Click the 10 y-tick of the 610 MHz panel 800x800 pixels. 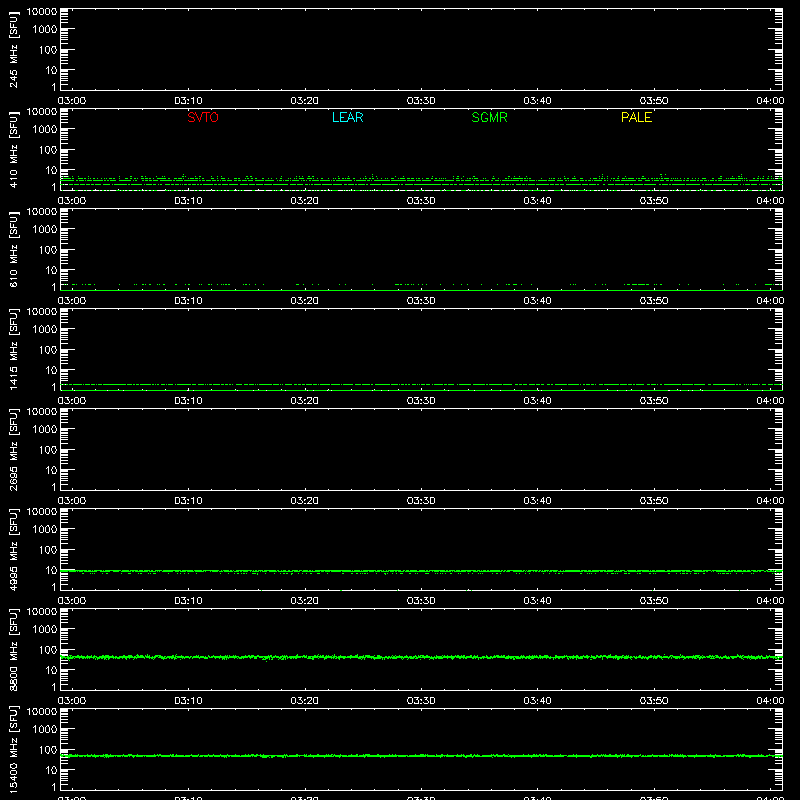(51, 270)
